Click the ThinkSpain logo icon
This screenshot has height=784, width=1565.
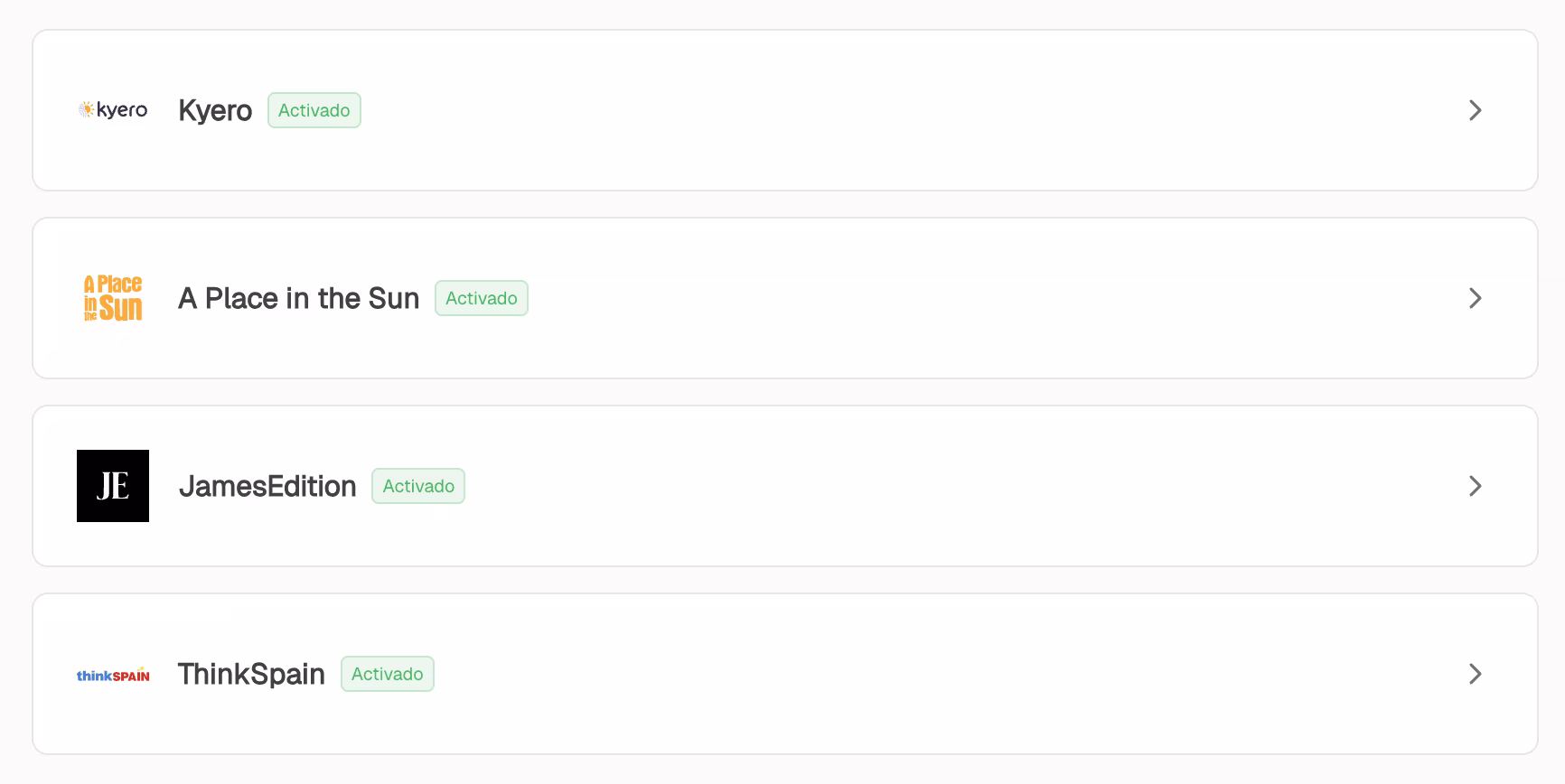tap(113, 674)
